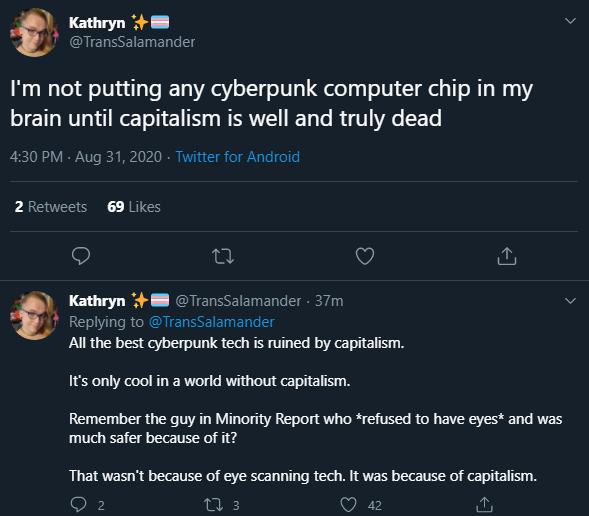Retweet the reply tweet showing 3 retweets
589x516 pixels.
pyautogui.click(x=213, y=505)
